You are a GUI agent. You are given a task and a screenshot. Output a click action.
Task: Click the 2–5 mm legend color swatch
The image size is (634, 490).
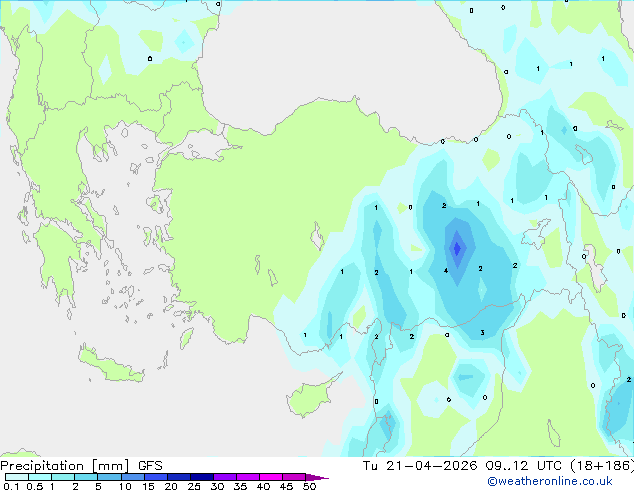[86, 477]
